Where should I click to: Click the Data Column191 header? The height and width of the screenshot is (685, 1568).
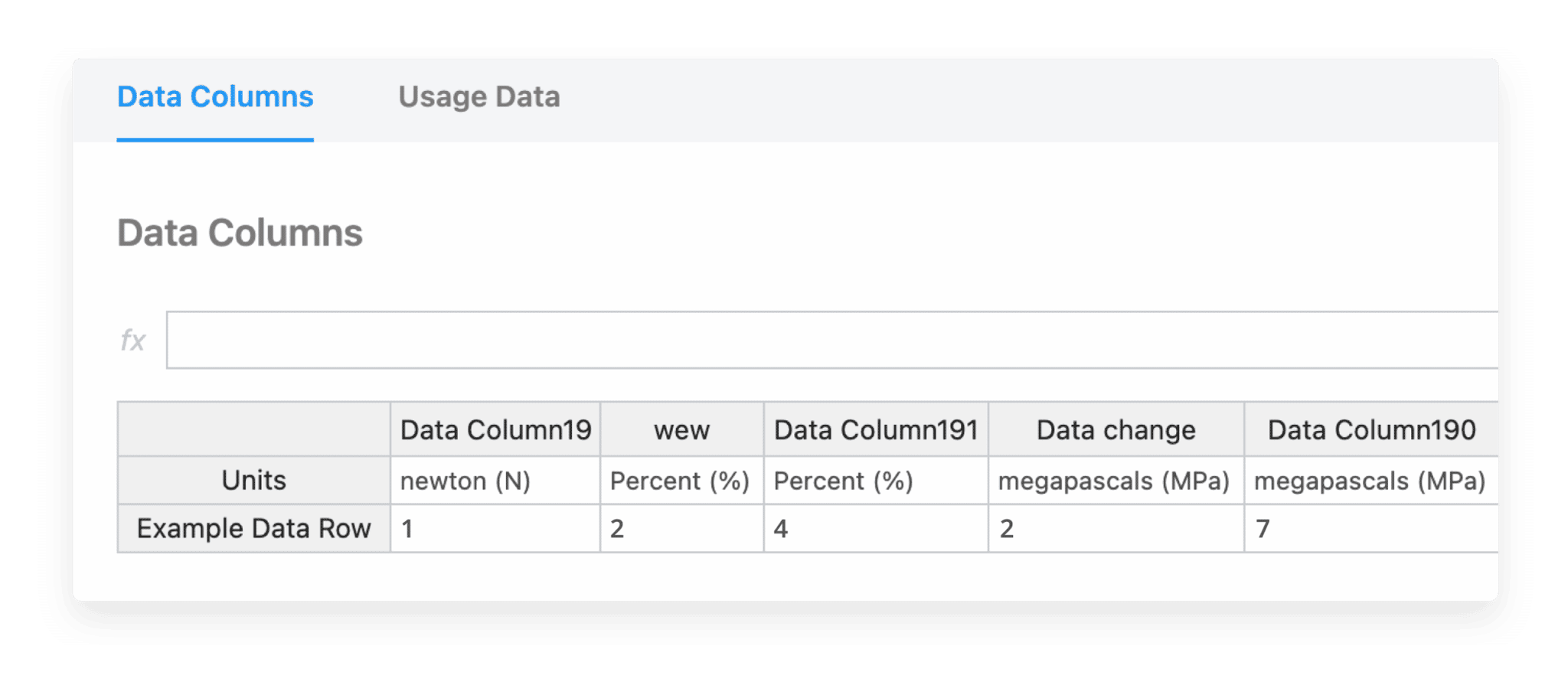876,430
